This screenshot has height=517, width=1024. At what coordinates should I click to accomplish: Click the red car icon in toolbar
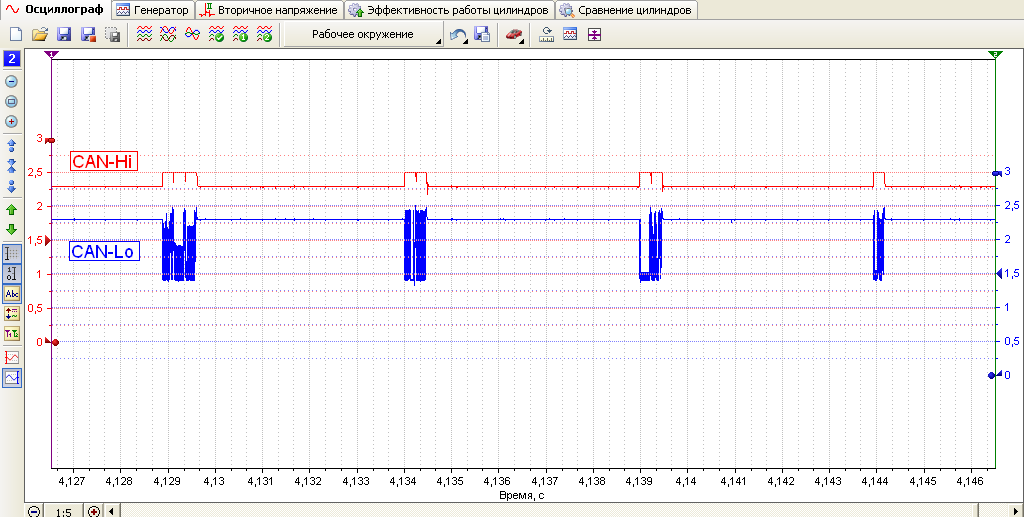pyautogui.click(x=514, y=35)
